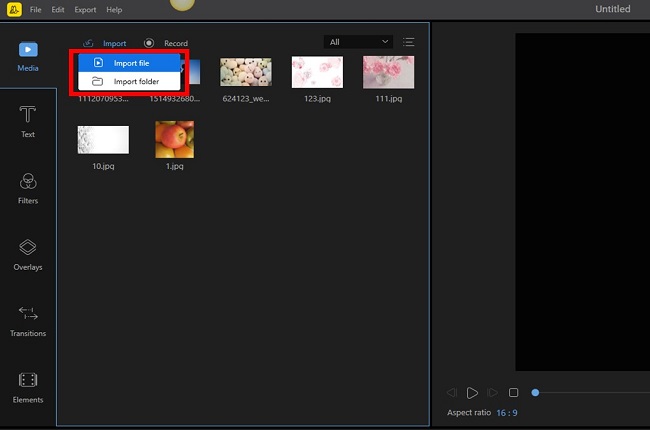The height and width of the screenshot is (430, 650).
Task: Click the Record text button
Action: tap(176, 43)
